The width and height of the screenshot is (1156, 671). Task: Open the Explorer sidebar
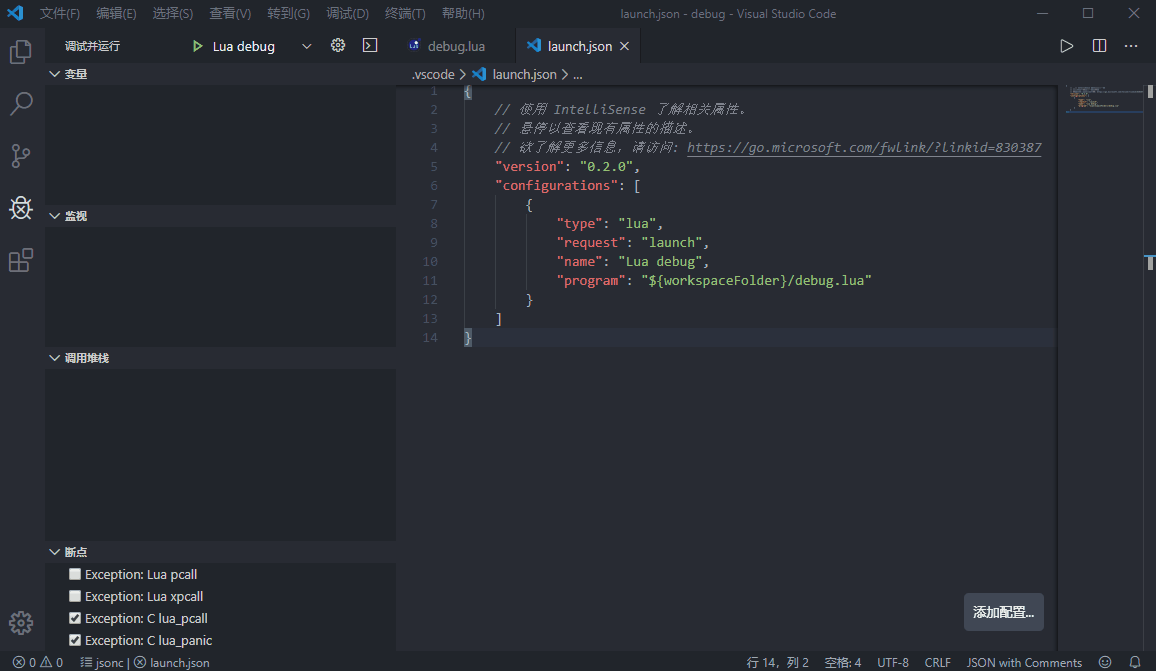[21, 53]
